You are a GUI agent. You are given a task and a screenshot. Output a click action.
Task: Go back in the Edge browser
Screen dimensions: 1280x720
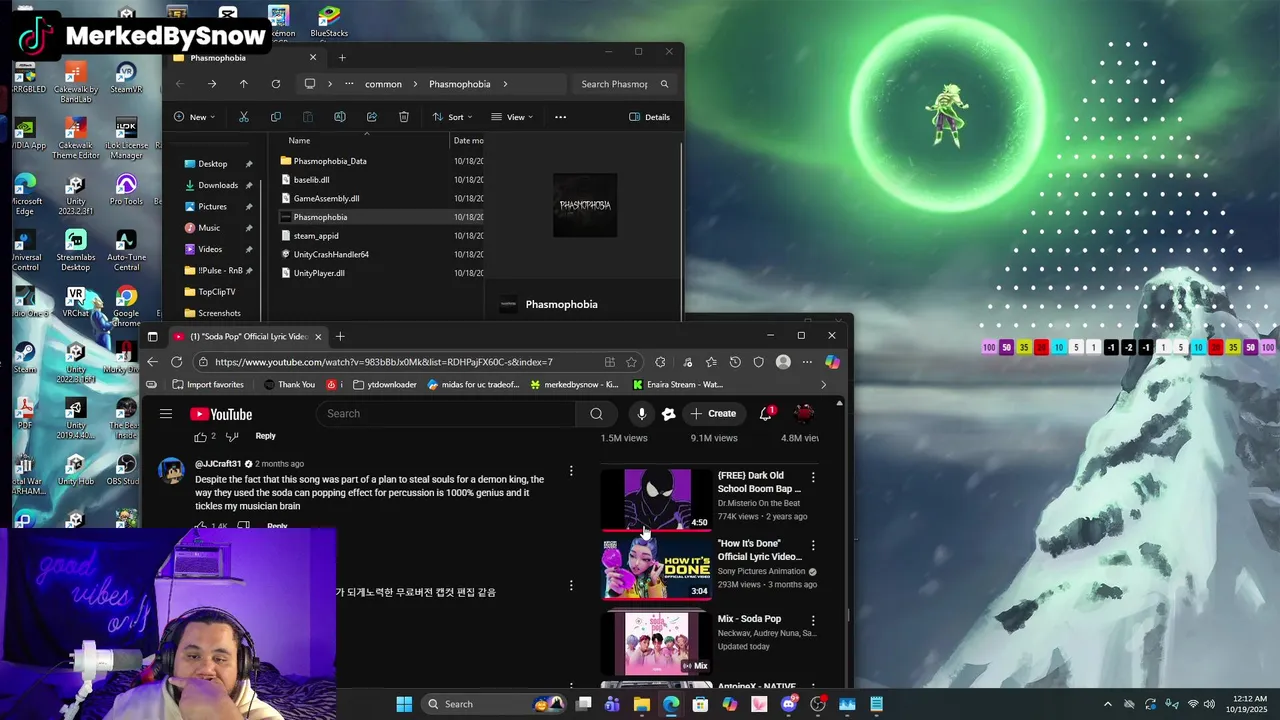click(x=152, y=362)
